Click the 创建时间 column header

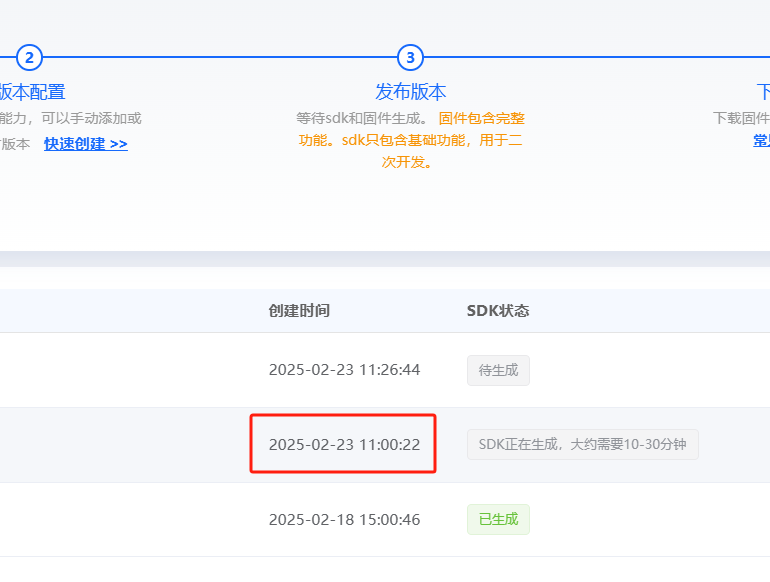click(299, 310)
